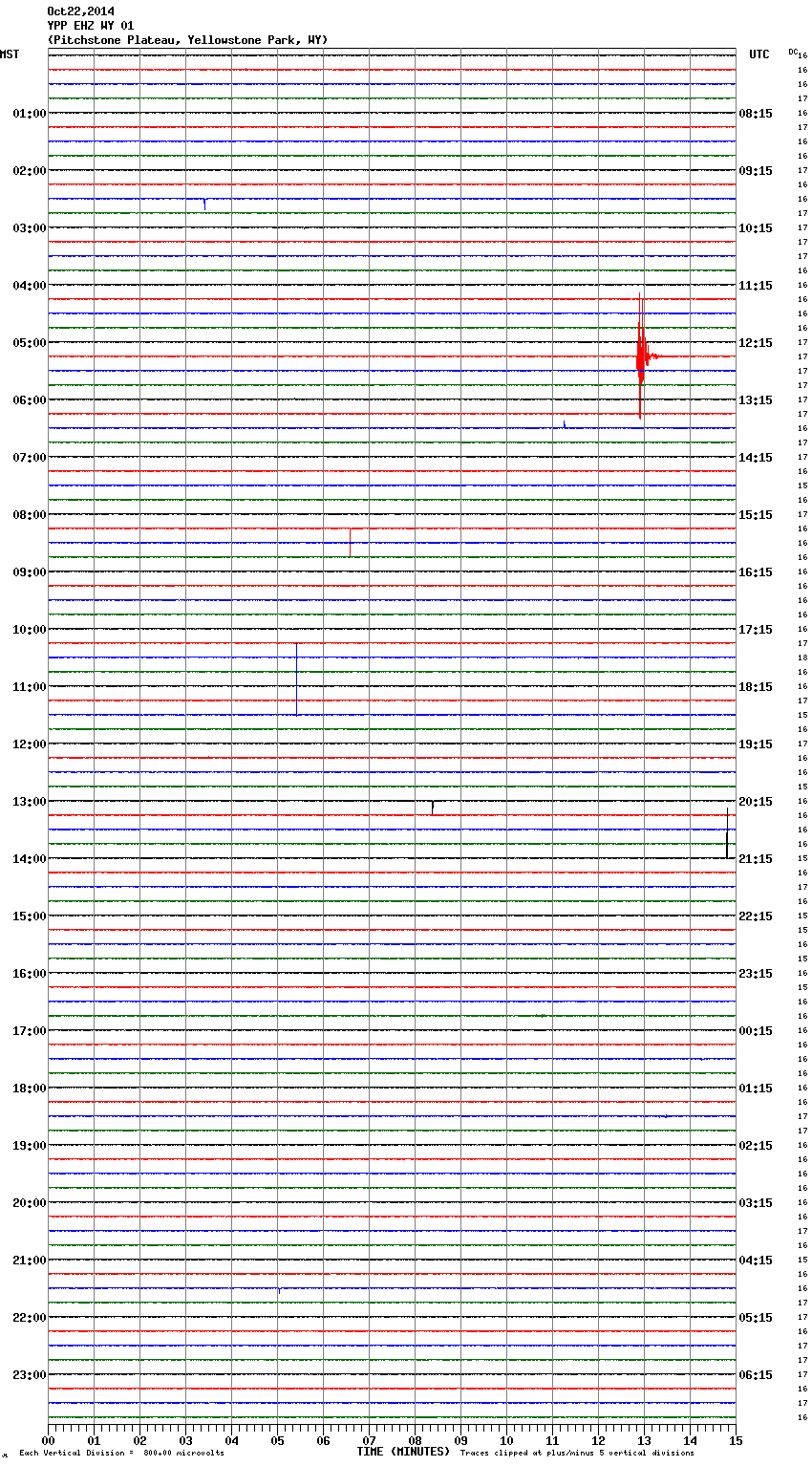Screen dimensions: 812x1466
Task: Select the 01:00 MST time label
Action: click(x=30, y=114)
